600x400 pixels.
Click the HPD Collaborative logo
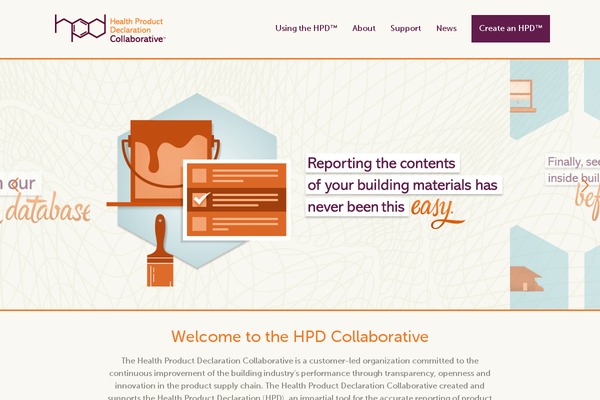[x=110, y=28]
